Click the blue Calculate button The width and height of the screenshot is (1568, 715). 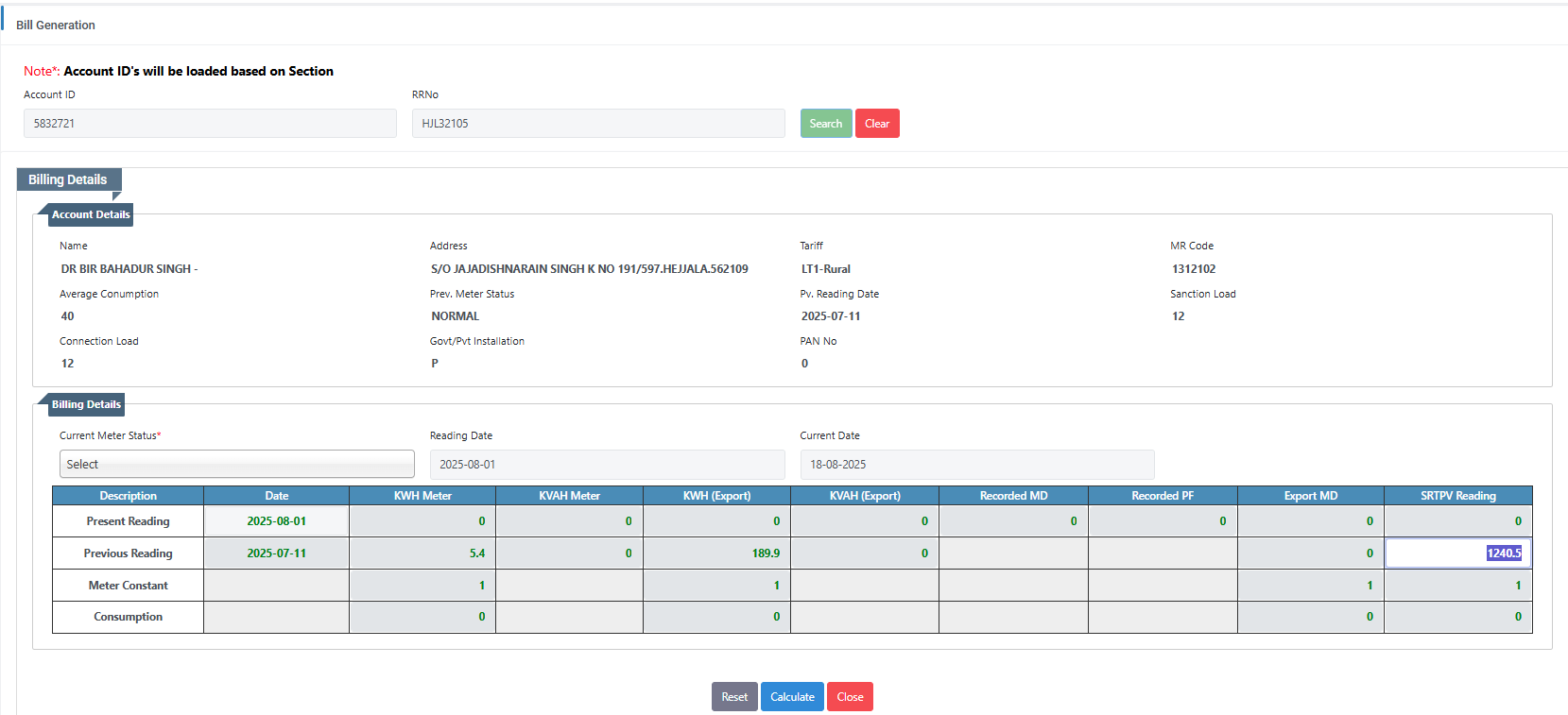[x=791, y=697]
